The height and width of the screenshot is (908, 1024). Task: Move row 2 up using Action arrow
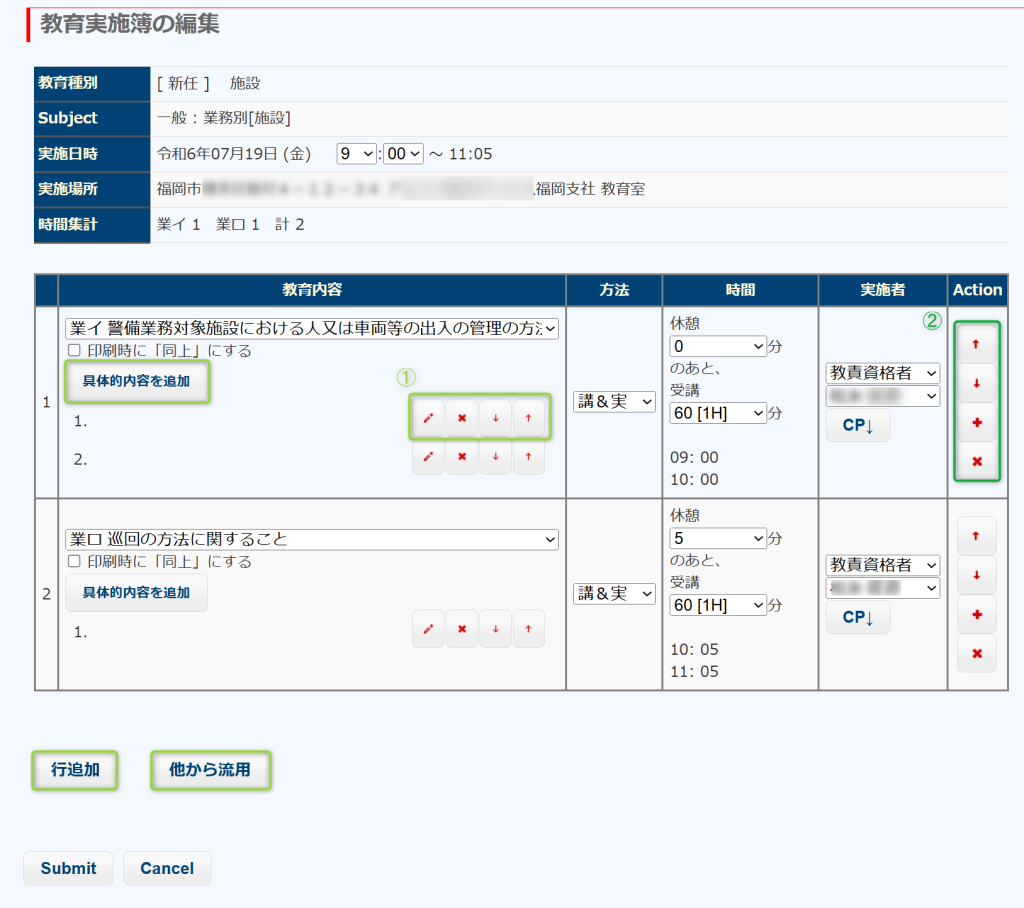click(x=977, y=536)
